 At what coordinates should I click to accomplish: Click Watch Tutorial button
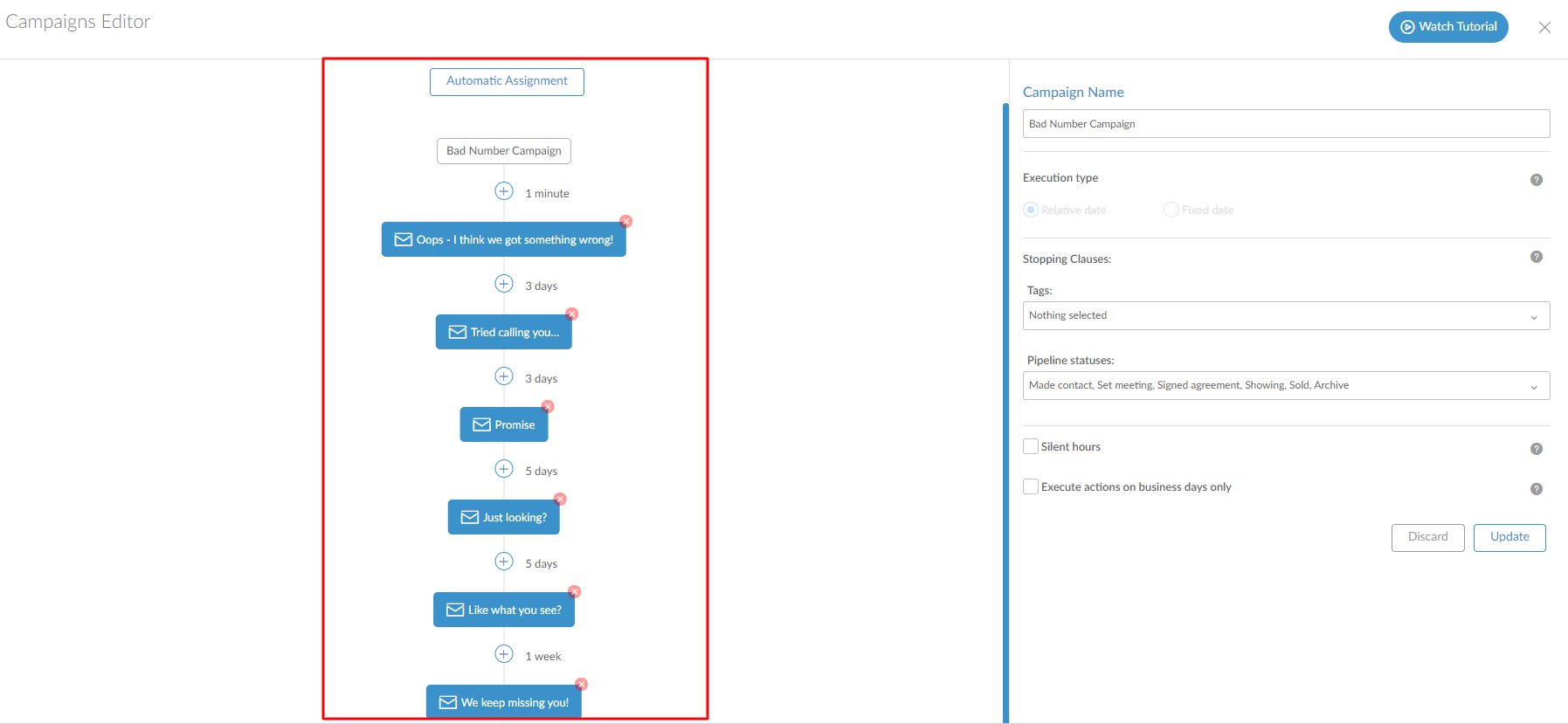[1448, 27]
